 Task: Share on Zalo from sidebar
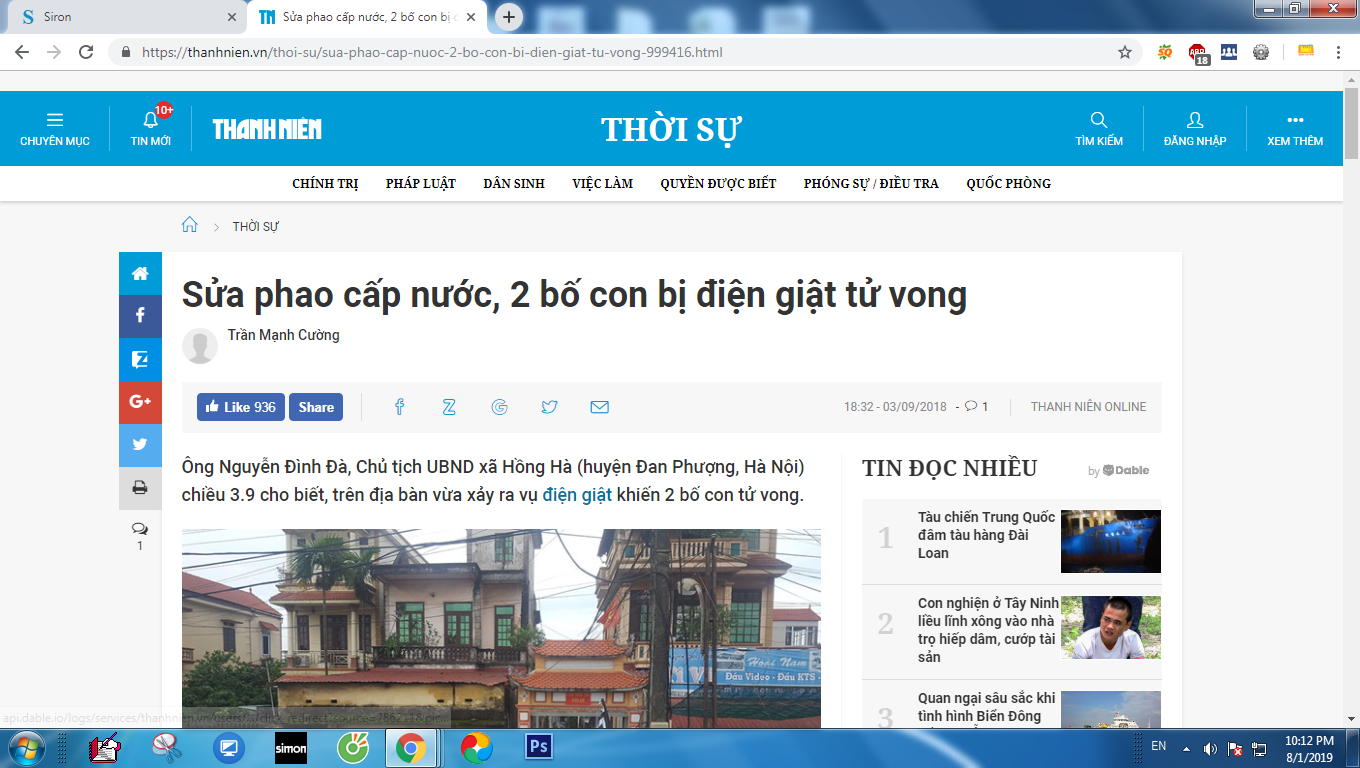[140, 359]
